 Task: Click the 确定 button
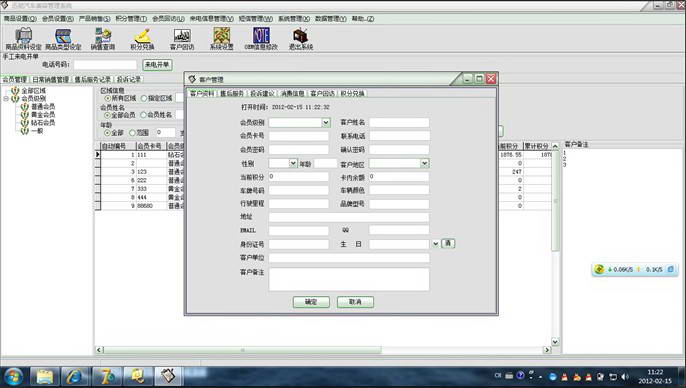point(311,302)
